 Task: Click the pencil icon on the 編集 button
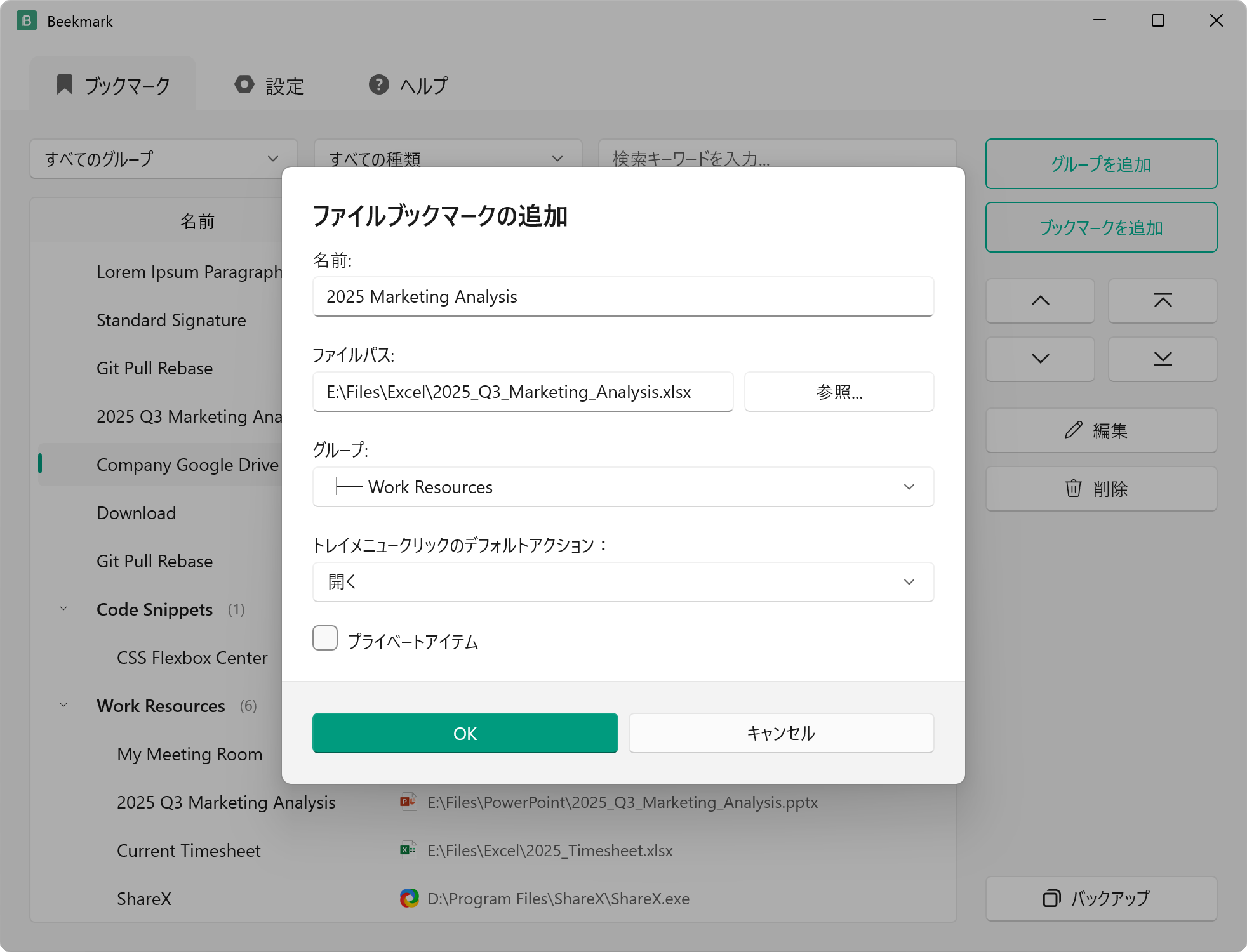(x=1073, y=430)
